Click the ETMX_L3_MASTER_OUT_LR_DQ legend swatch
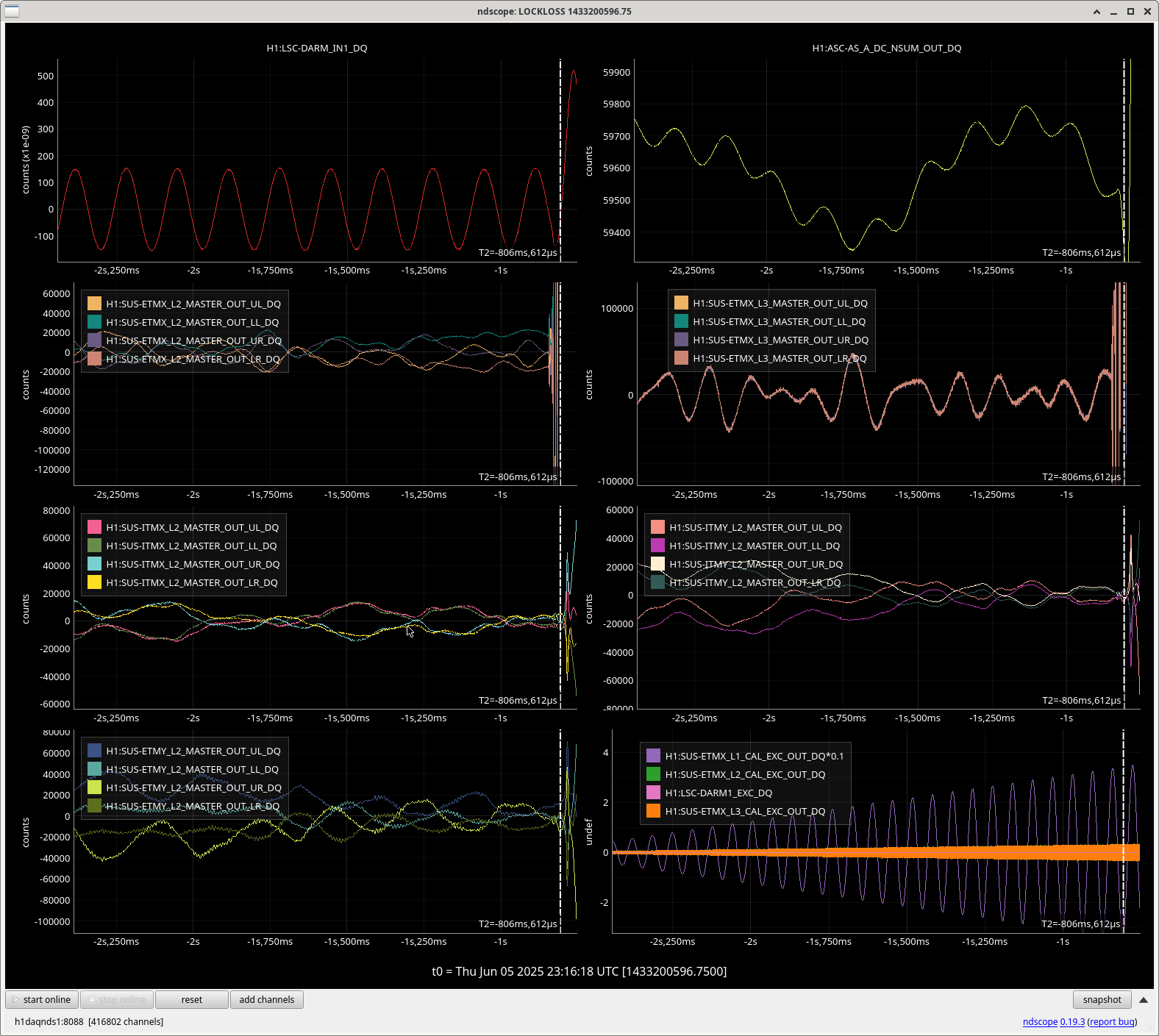 [681, 358]
